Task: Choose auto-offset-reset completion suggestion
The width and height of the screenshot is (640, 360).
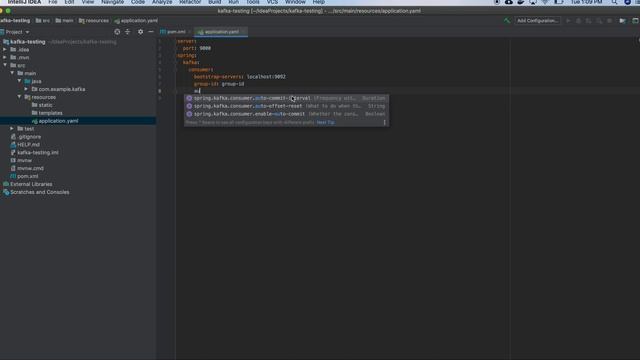Action: [x=286, y=106]
